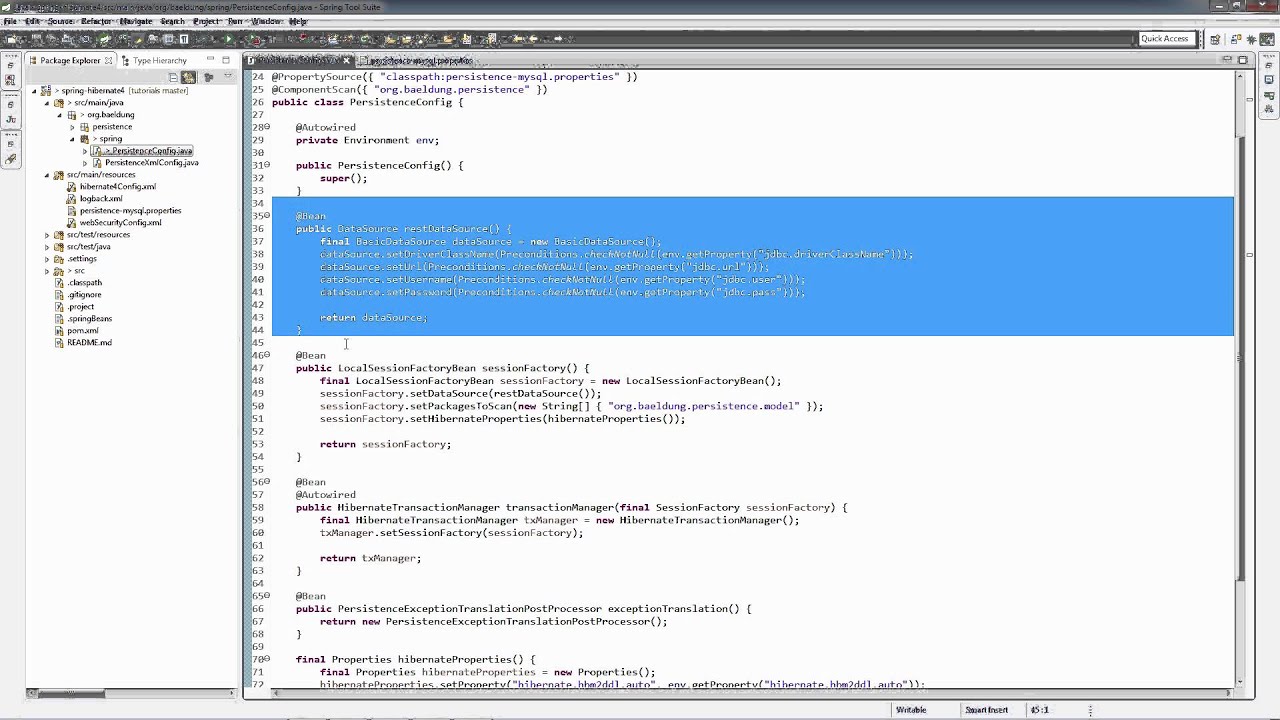Collapse the spring package
This screenshot has width=1280, height=720.
(72, 139)
